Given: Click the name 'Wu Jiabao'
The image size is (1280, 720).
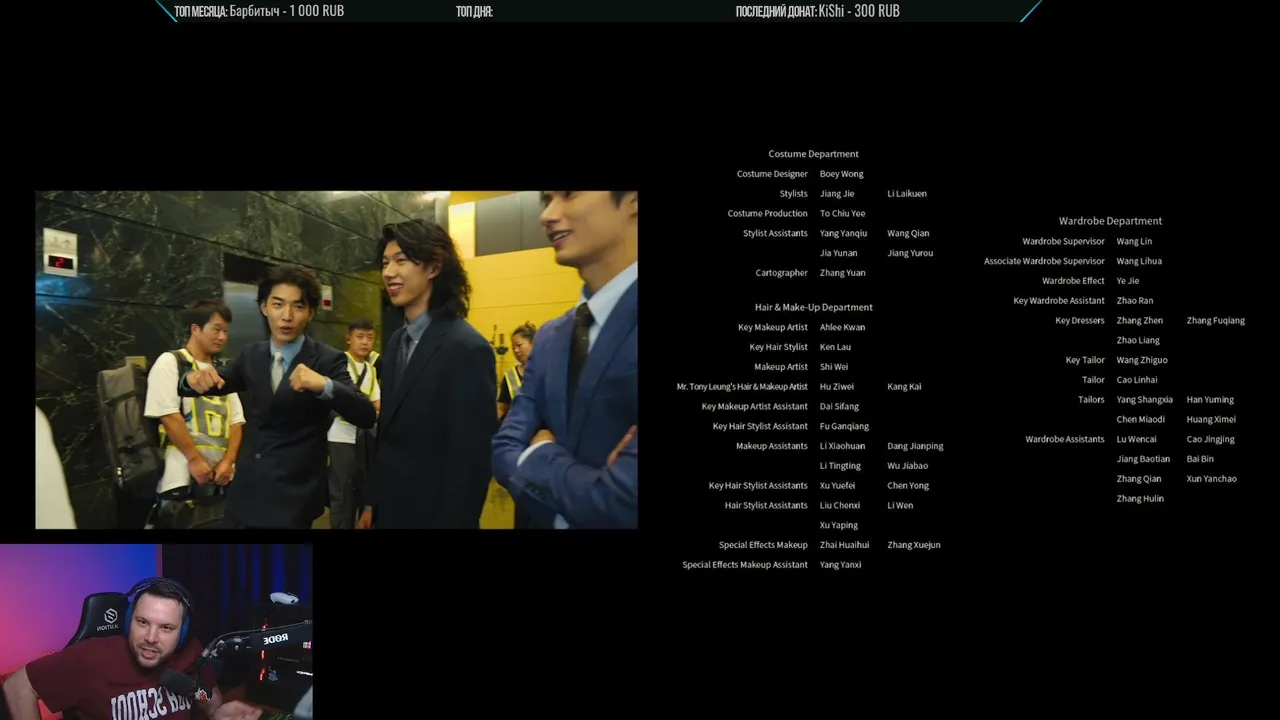Looking at the screenshot, I should (907, 466).
